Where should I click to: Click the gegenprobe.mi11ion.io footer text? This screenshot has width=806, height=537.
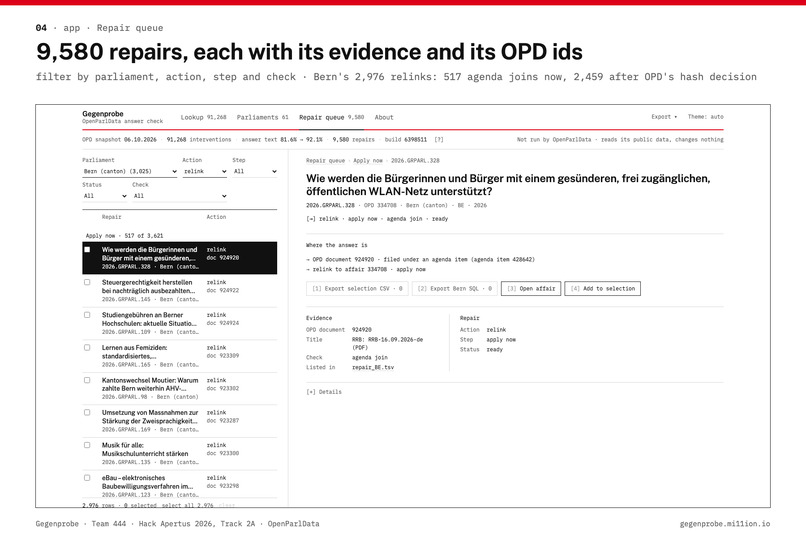point(725,524)
